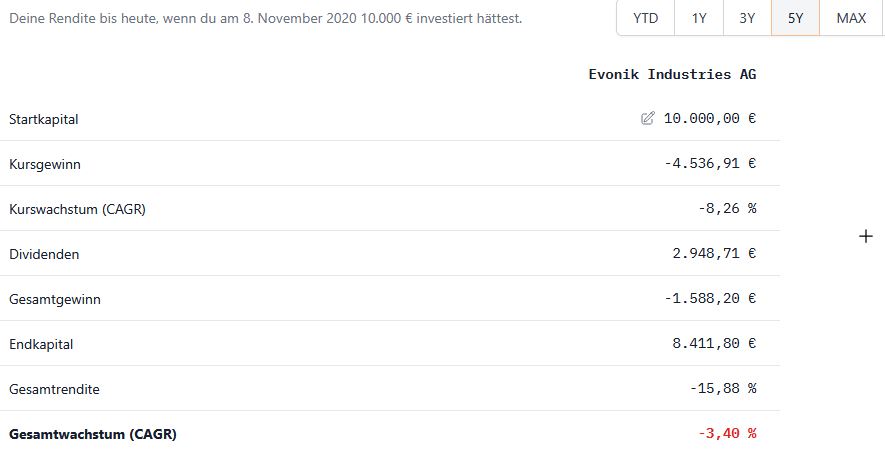Viewport: 885px width, 454px height.
Task: Switch to the YTD time range
Action: point(646,18)
